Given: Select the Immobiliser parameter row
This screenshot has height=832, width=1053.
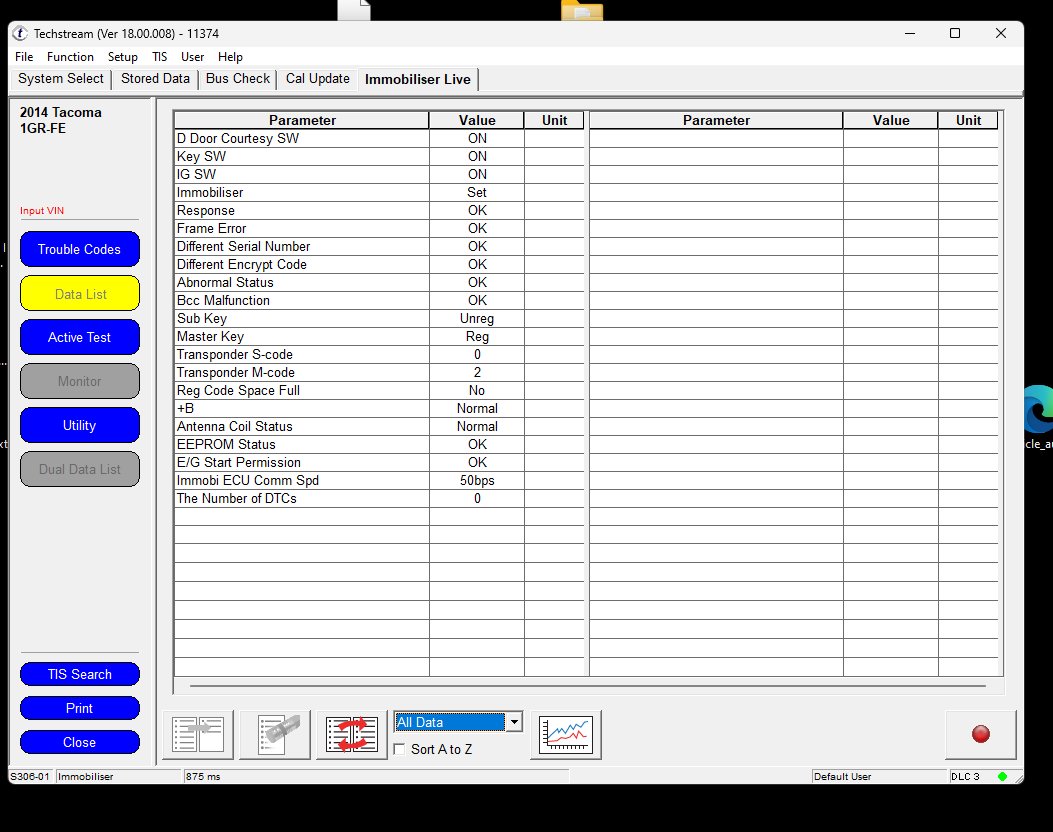Looking at the screenshot, I should (x=379, y=193).
